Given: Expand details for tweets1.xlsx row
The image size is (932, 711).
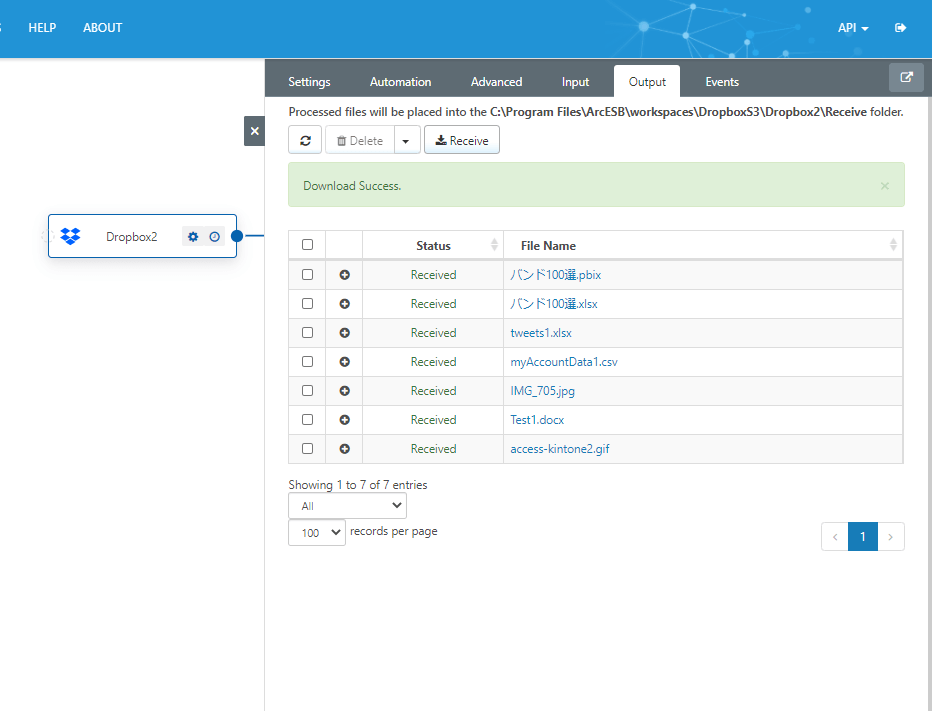Looking at the screenshot, I should coord(344,333).
